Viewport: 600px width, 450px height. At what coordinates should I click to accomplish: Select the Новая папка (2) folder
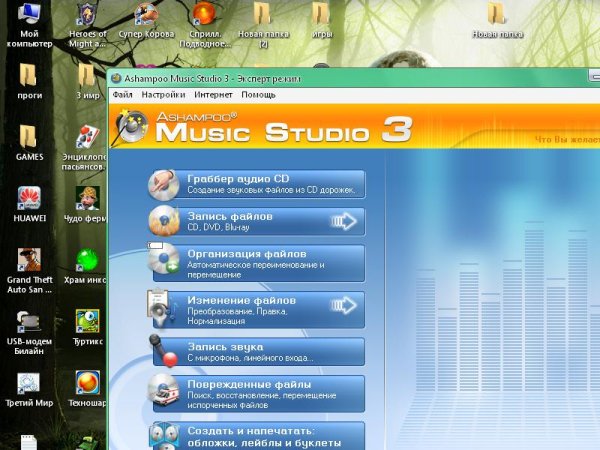tap(263, 25)
